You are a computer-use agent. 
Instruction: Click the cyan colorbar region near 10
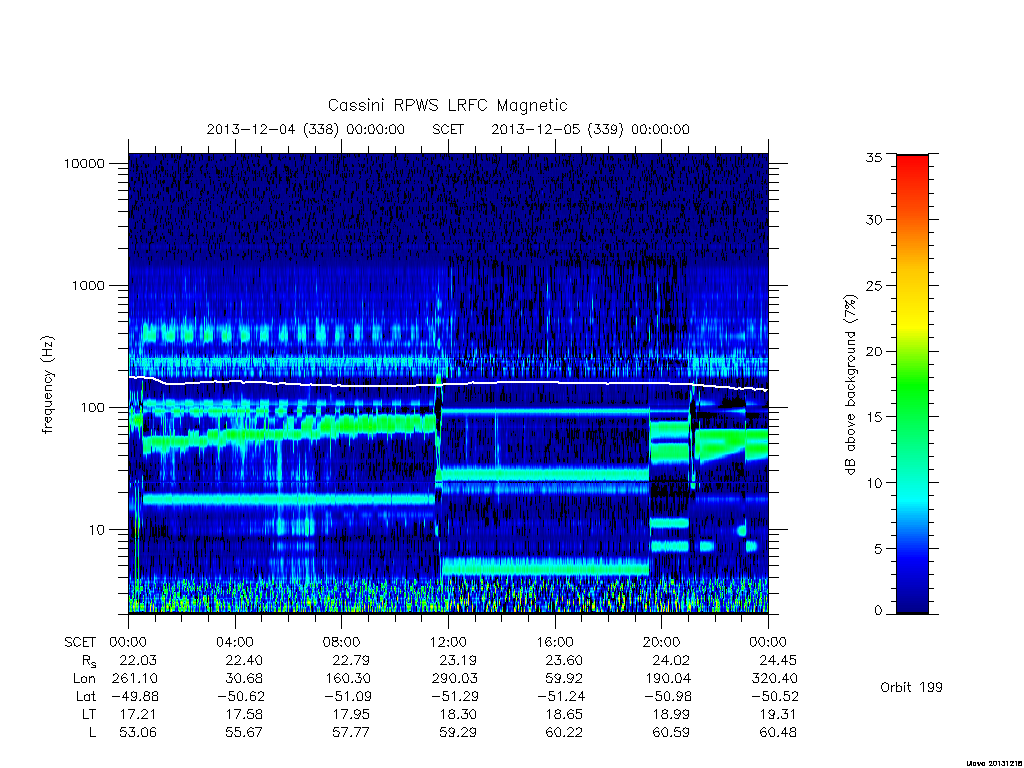(x=912, y=483)
